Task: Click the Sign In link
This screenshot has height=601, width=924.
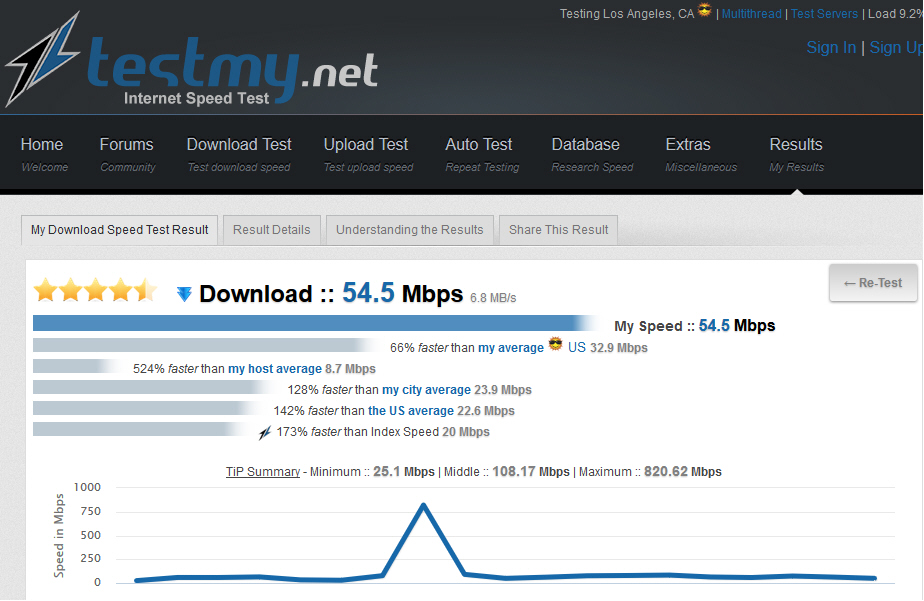Action: click(x=831, y=47)
